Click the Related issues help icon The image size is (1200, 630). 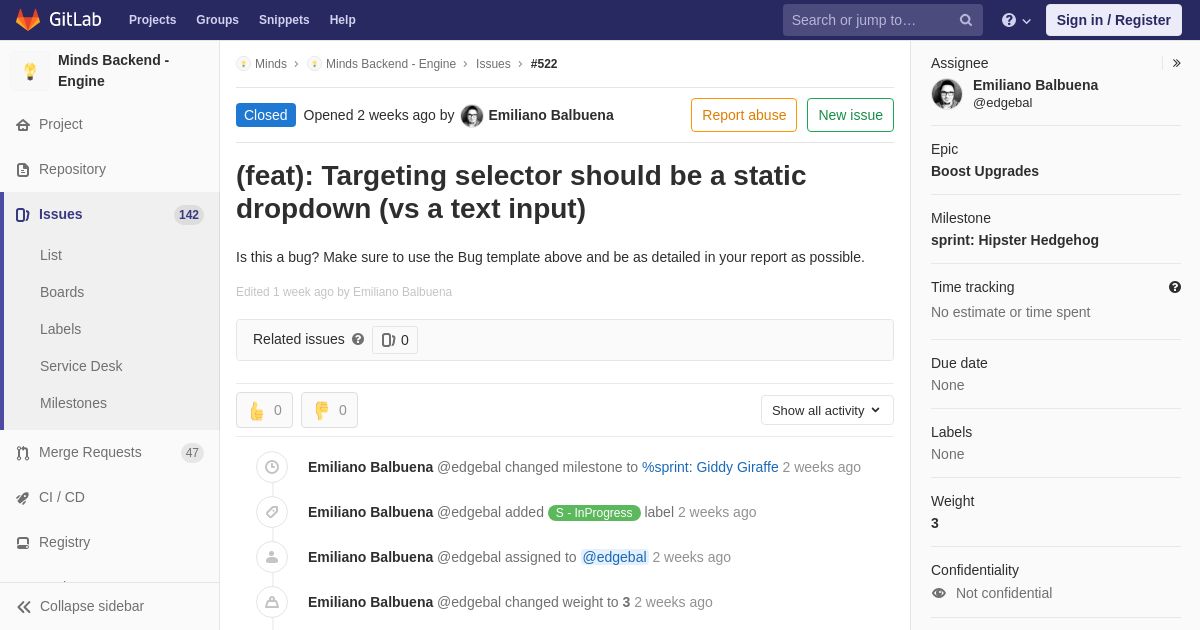point(358,340)
